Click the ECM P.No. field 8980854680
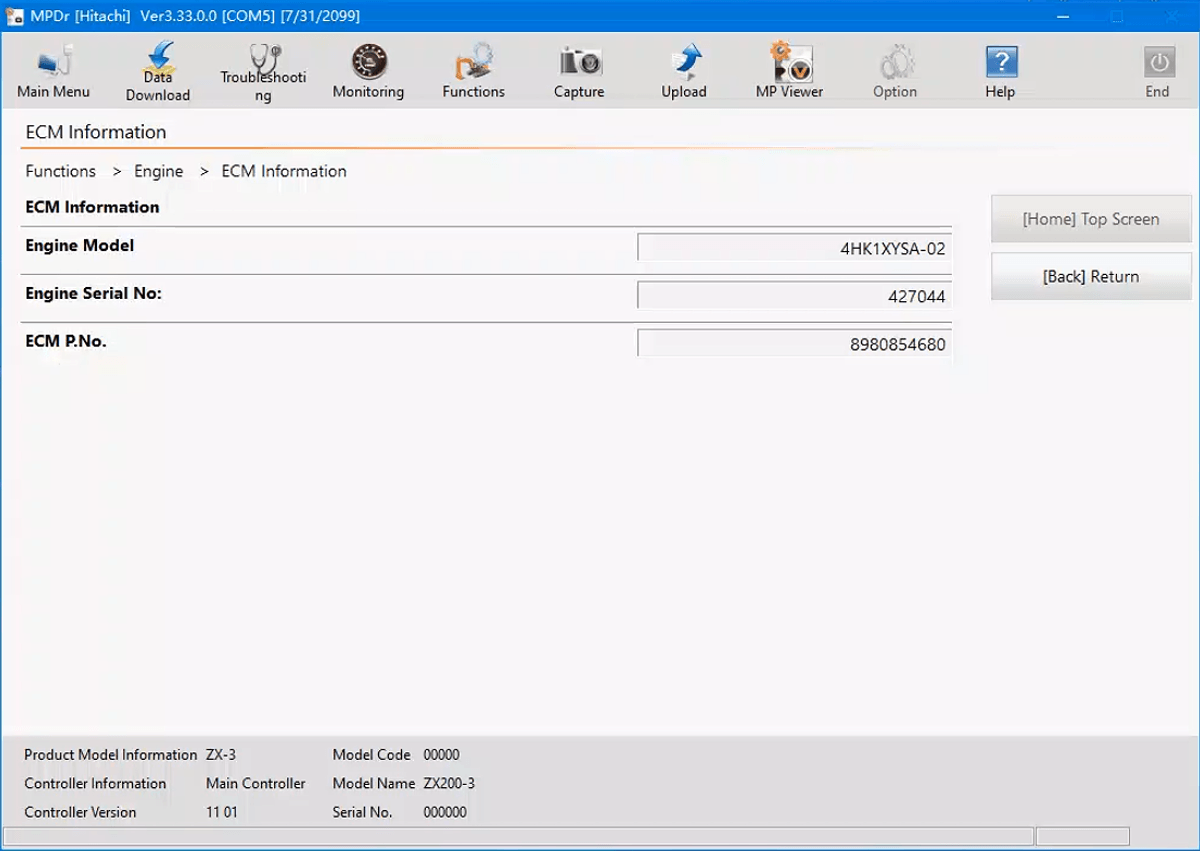The width and height of the screenshot is (1200, 851). (x=794, y=344)
